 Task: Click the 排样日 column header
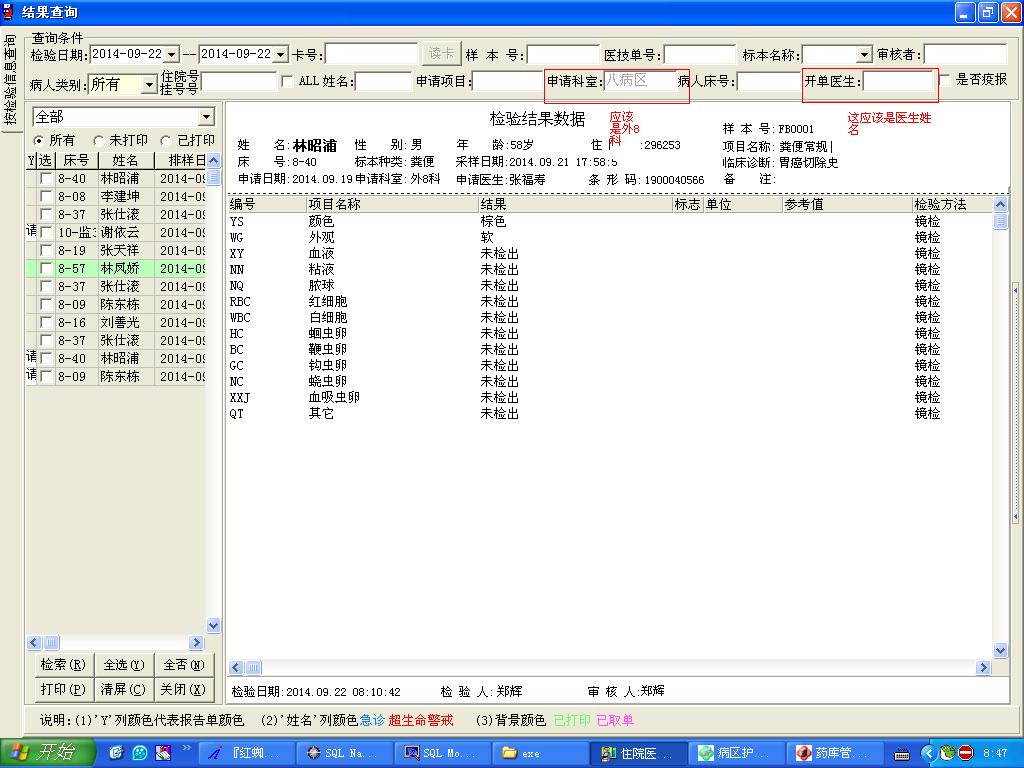click(x=180, y=160)
